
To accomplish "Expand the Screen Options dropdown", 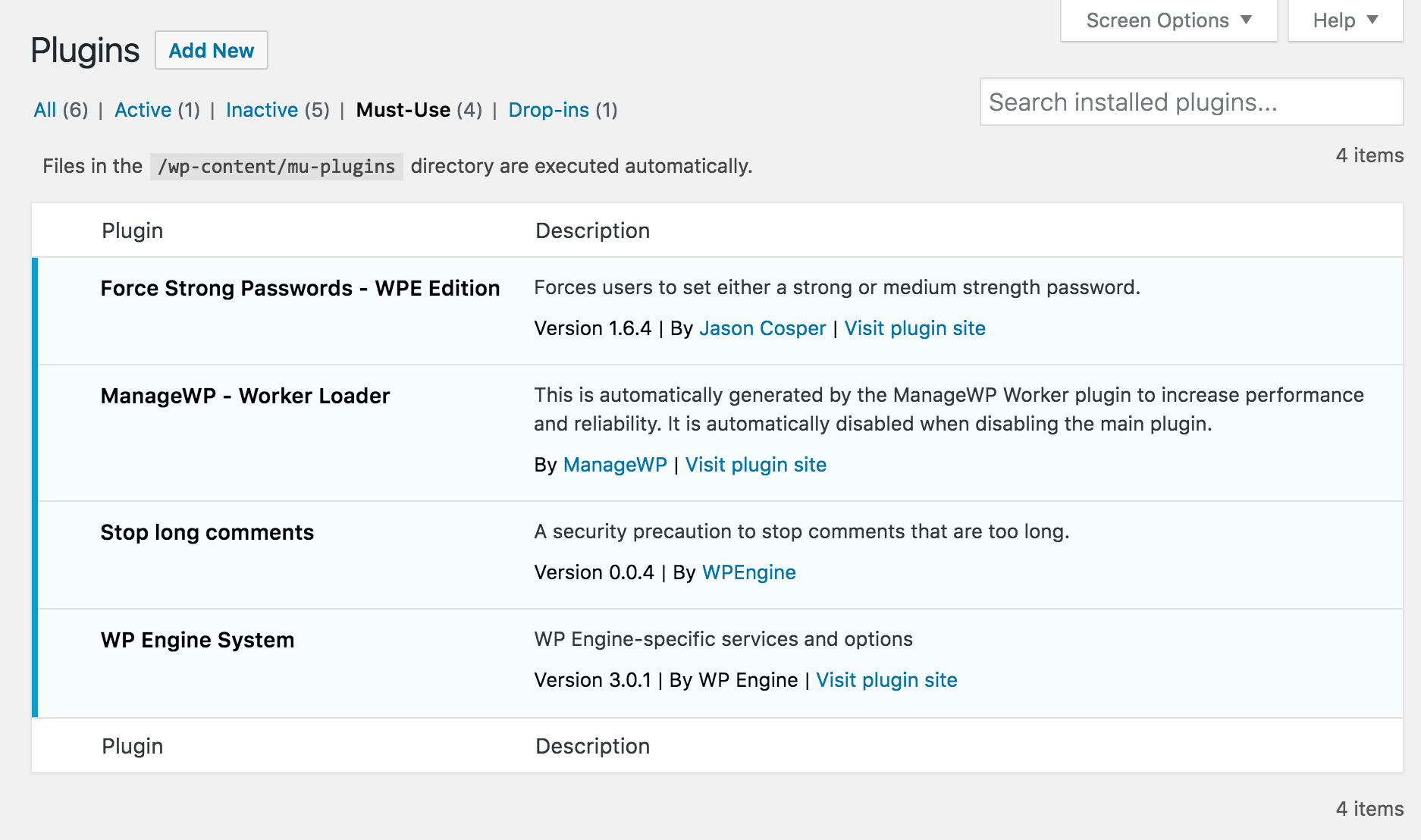I will [1168, 20].
